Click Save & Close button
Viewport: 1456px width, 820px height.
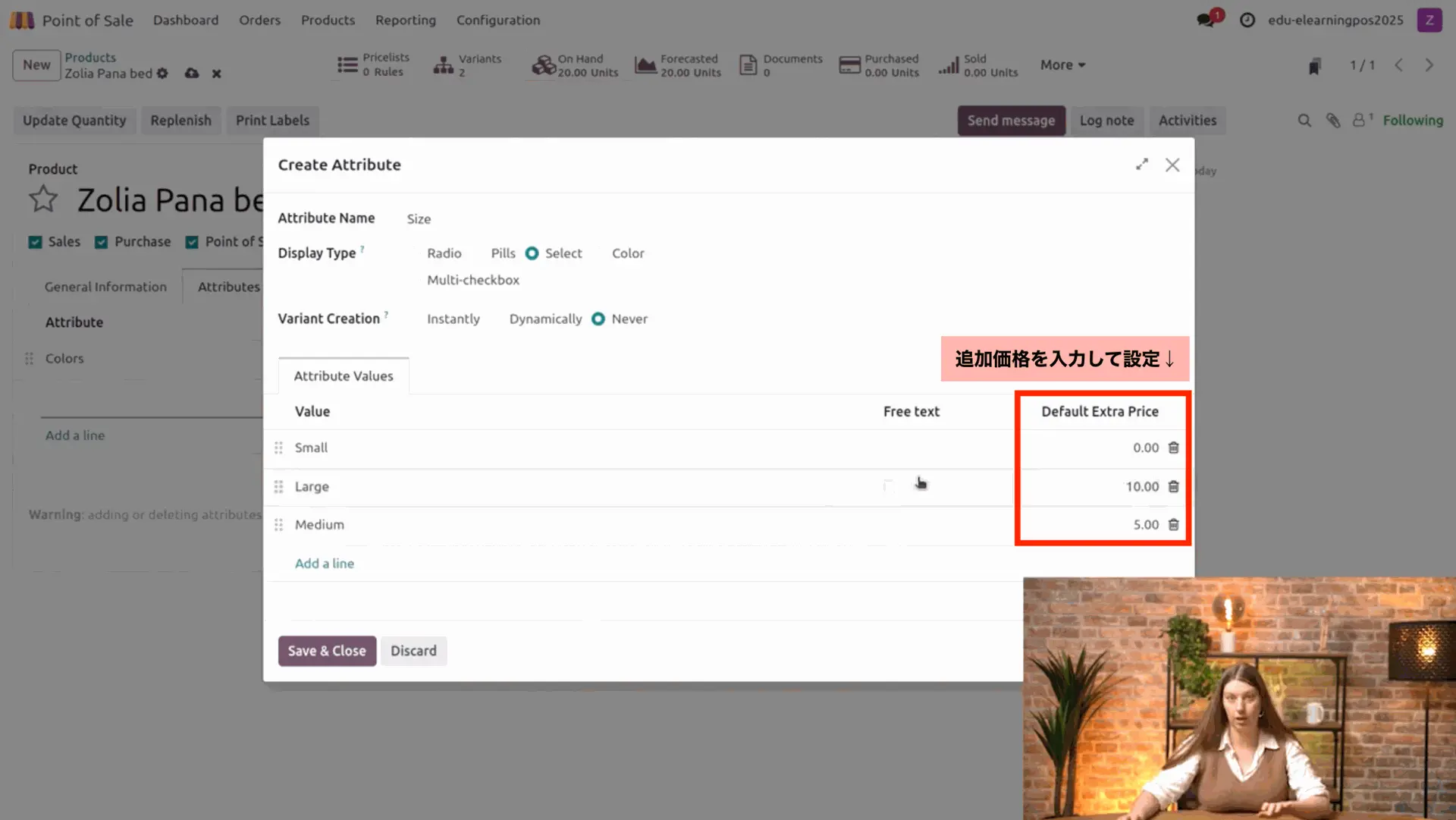pos(327,651)
